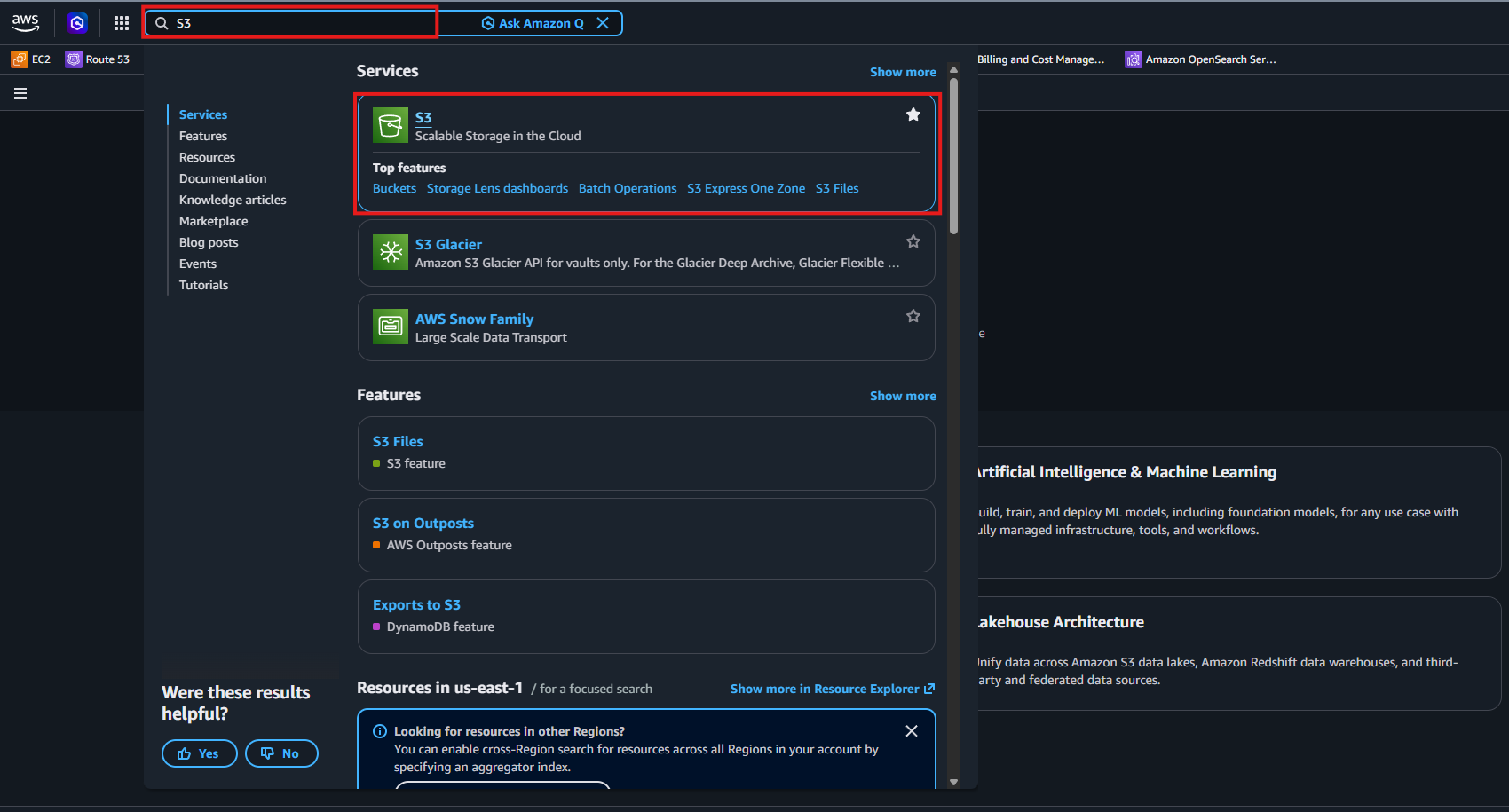
Task: Click the scrollbar down arrow
Action: point(953,782)
